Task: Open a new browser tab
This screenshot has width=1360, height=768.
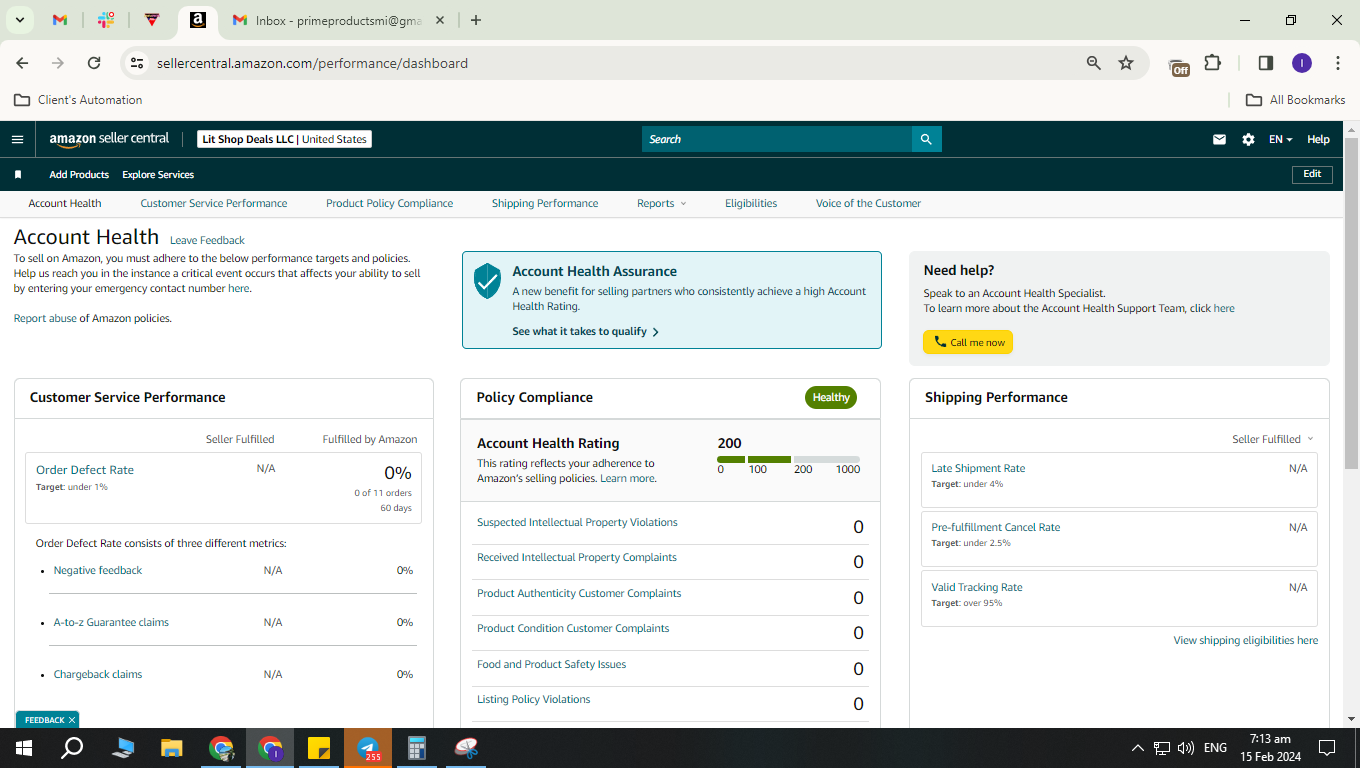Action: pos(476,20)
